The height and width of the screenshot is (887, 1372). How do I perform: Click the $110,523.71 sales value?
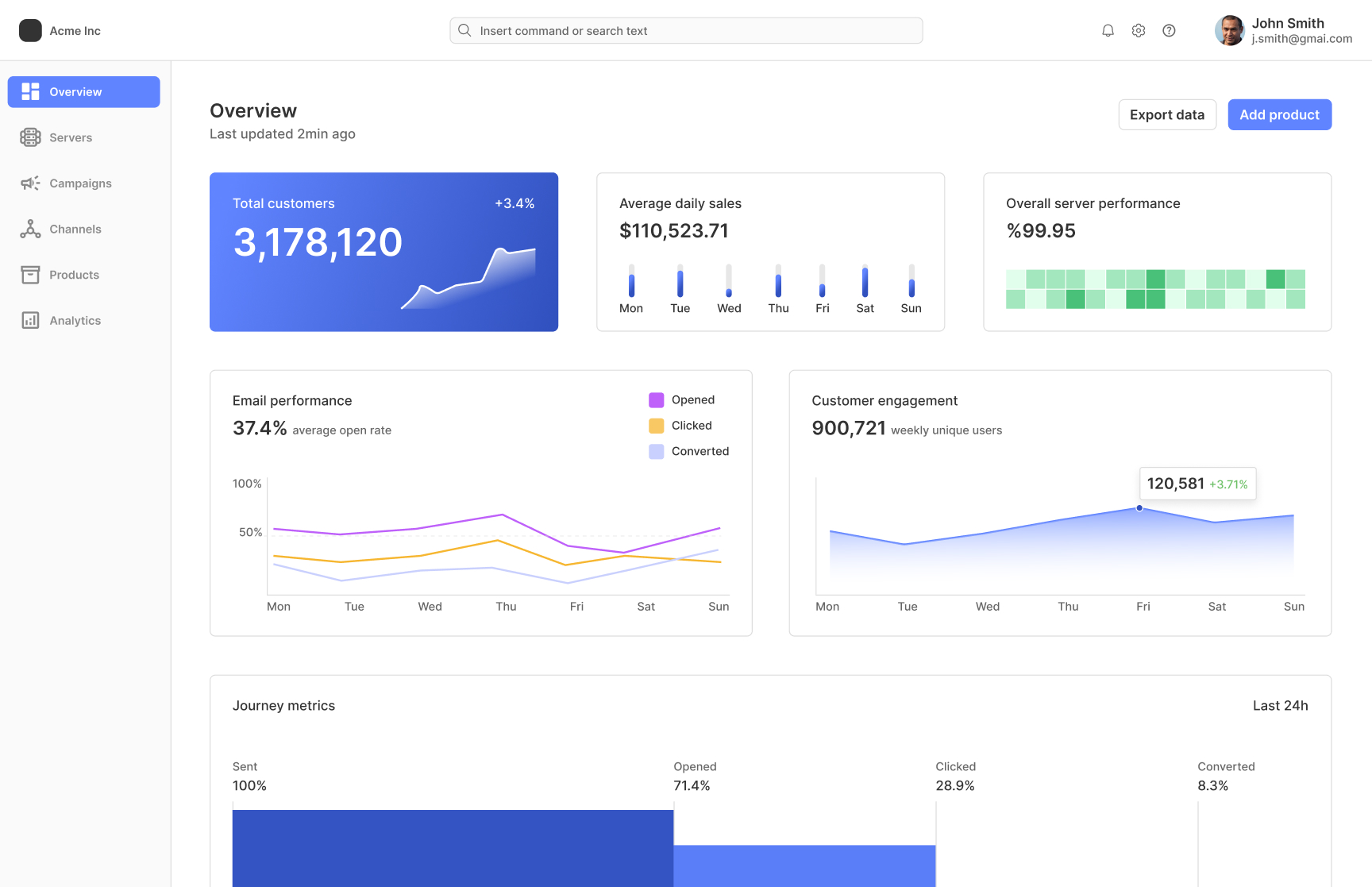[x=674, y=231]
